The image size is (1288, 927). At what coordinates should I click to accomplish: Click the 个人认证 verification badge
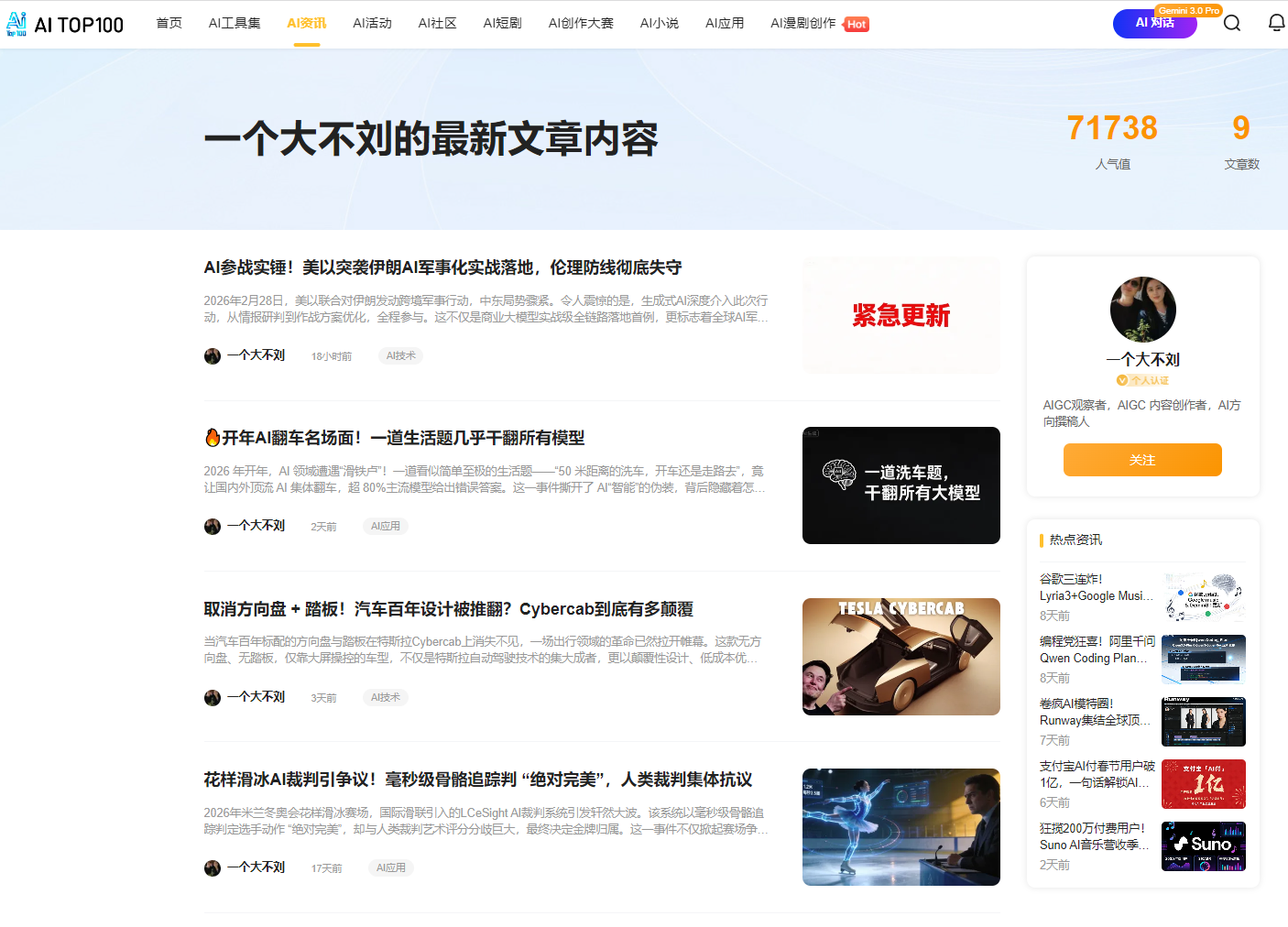[x=1142, y=380]
